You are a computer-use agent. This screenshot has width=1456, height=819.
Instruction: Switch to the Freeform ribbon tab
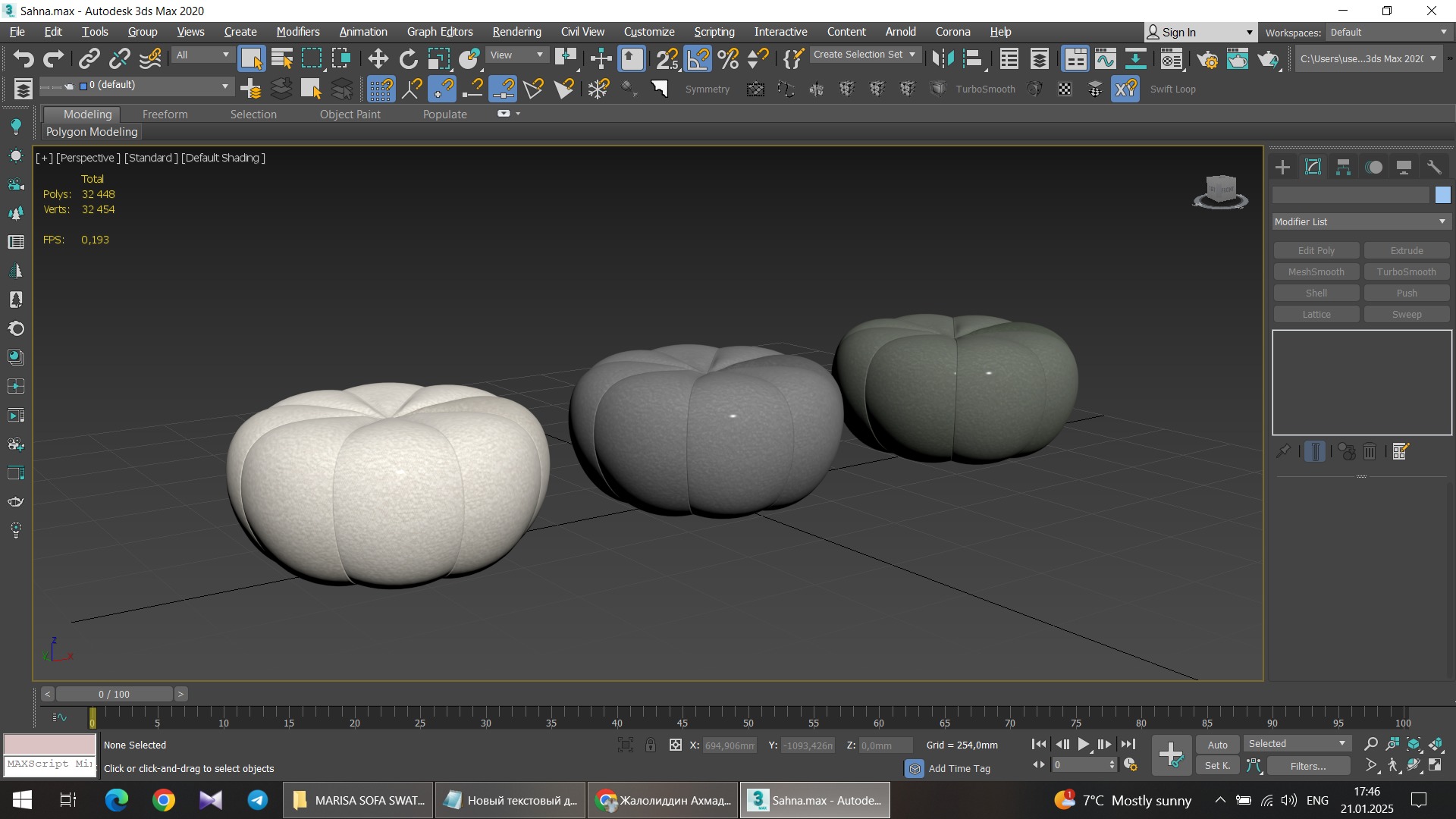click(x=165, y=115)
